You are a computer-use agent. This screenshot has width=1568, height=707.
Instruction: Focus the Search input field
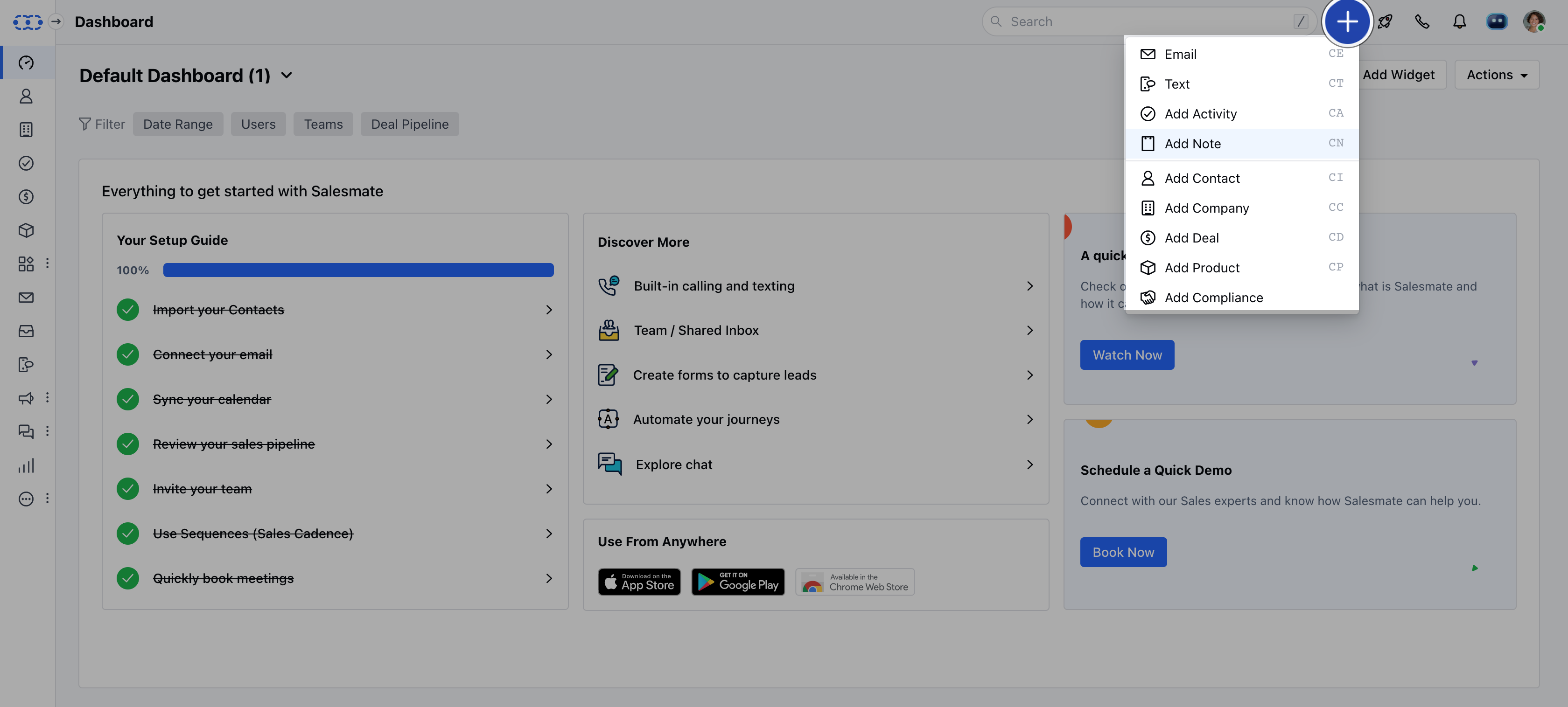pyautogui.click(x=1150, y=22)
